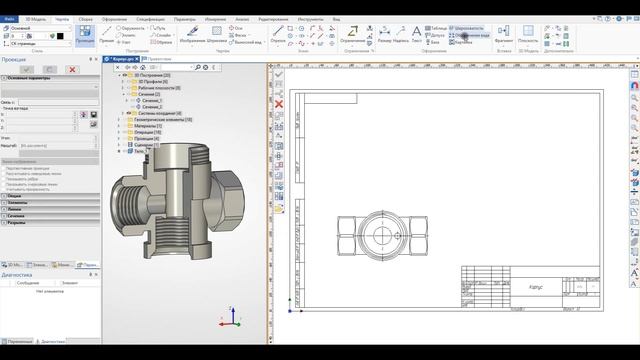The height and width of the screenshot is (360, 640).
Task: Select the База datum tool
Action: (x=432, y=42)
